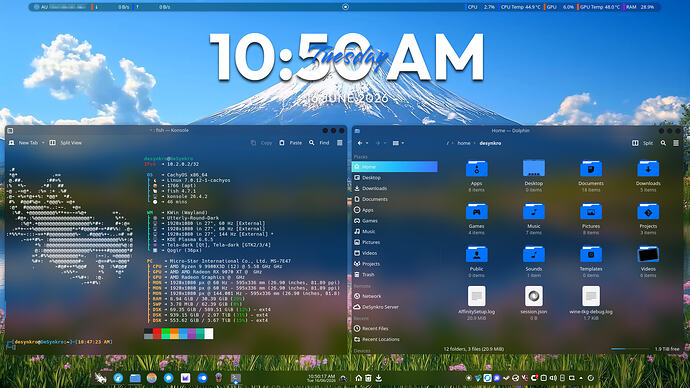This screenshot has width=690, height=388.
Task: Go back in Dolphin
Action: tap(360, 143)
